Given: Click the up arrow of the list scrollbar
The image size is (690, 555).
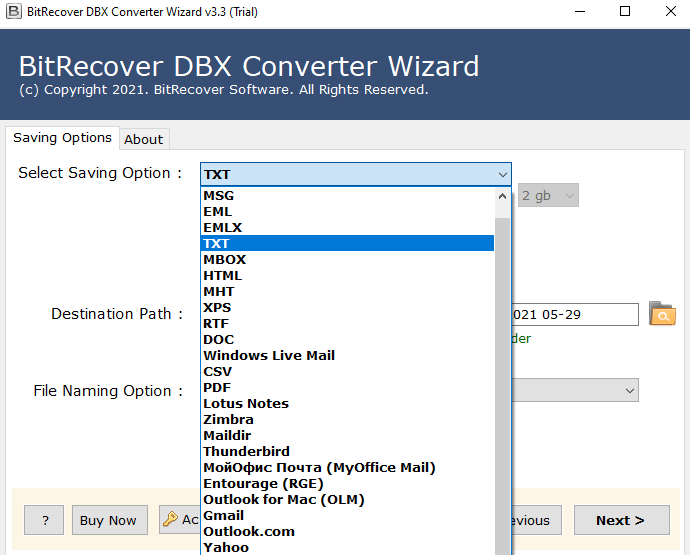Looking at the screenshot, I should coord(502,196).
